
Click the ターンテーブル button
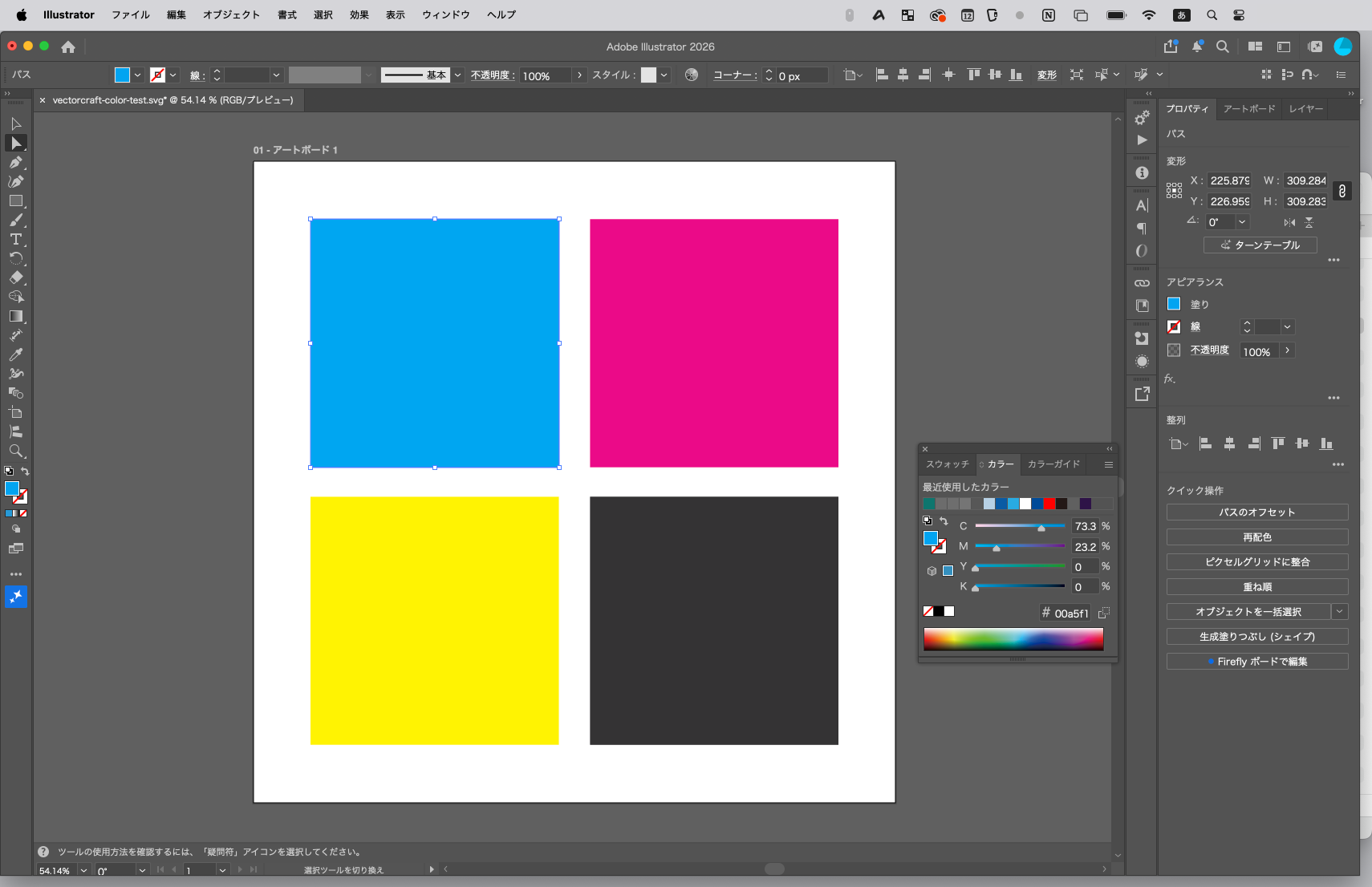(x=1260, y=245)
